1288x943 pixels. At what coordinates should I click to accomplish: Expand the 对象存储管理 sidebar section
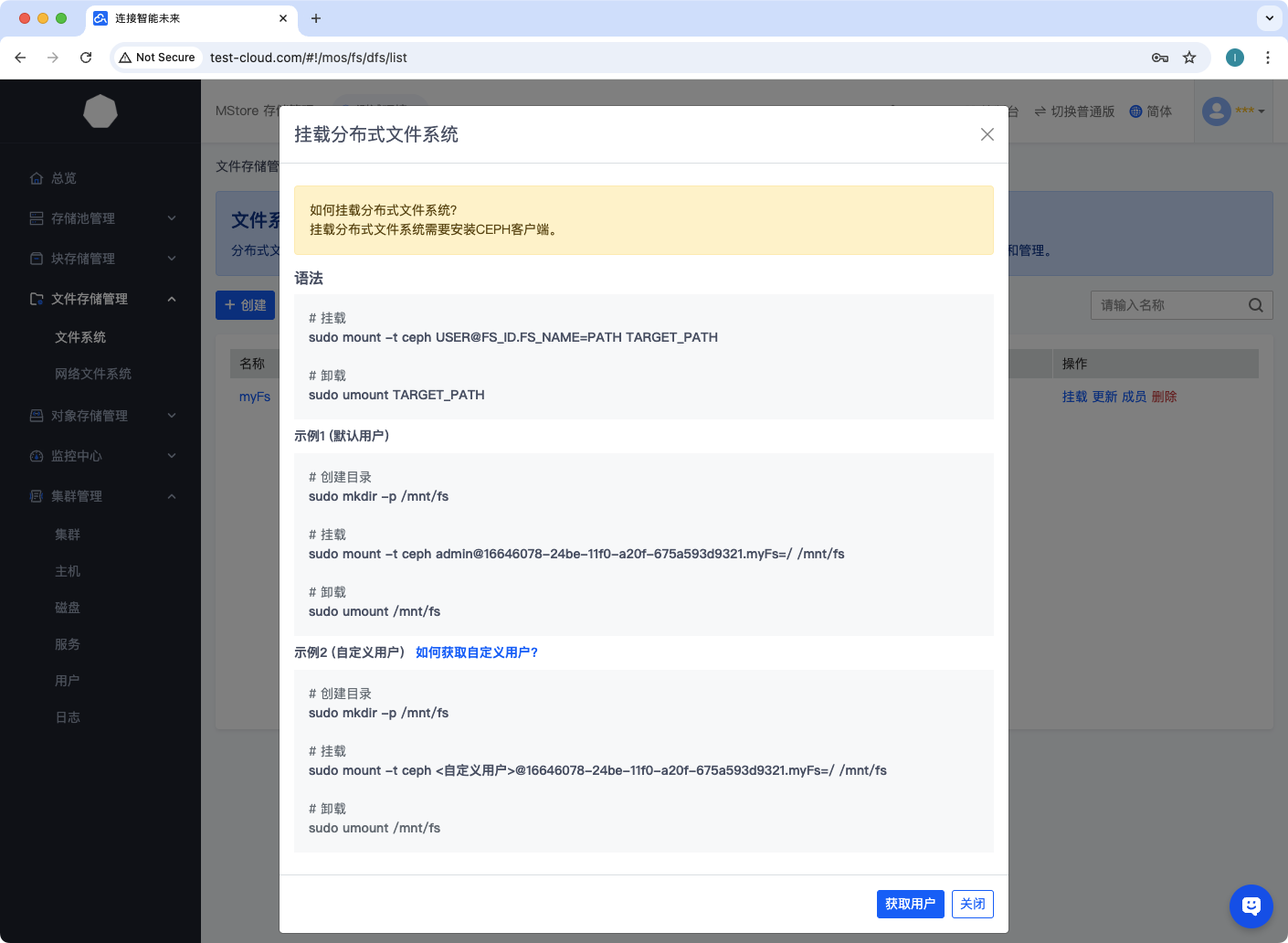coord(100,416)
